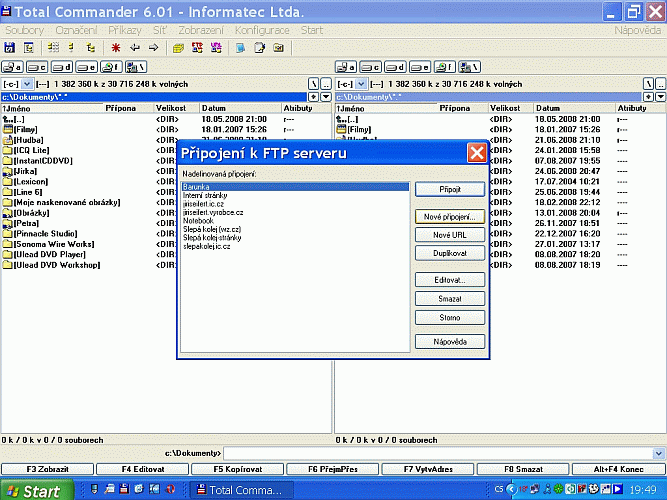
Task: Open the Nápověda menu in menu bar
Action: tap(638, 31)
